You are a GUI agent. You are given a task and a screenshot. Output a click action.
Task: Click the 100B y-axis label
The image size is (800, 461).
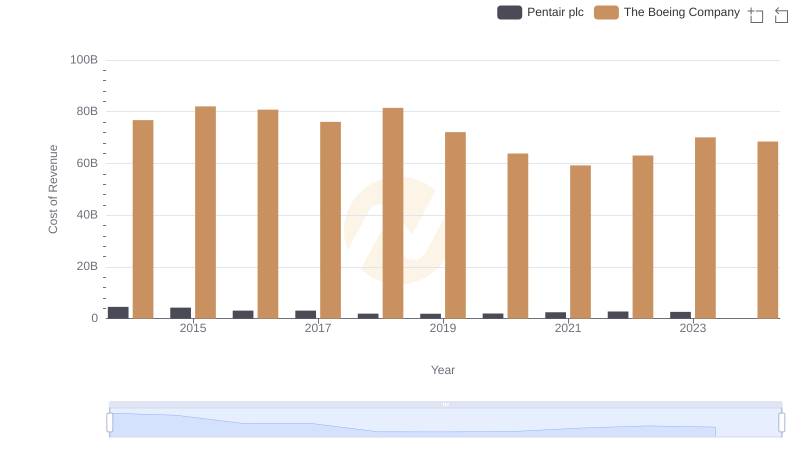[84, 60]
